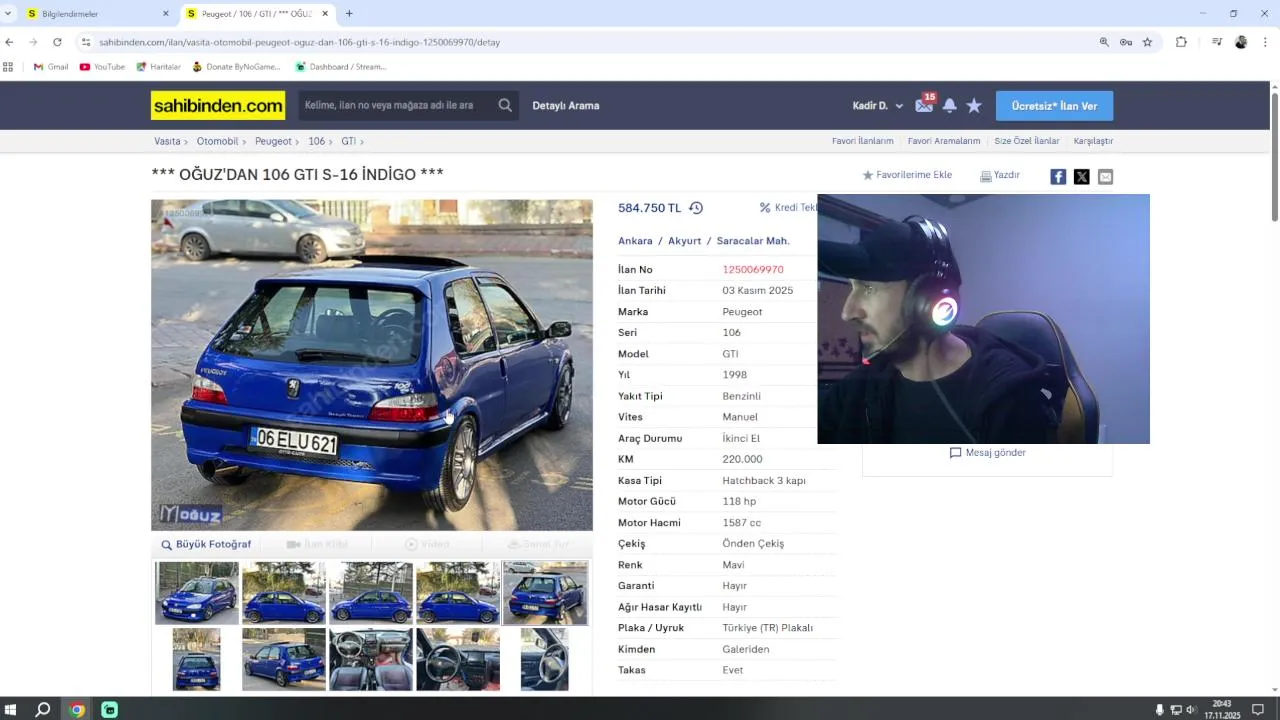
Task: Open the Donate ByNoGame bookmark
Action: [236, 67]
